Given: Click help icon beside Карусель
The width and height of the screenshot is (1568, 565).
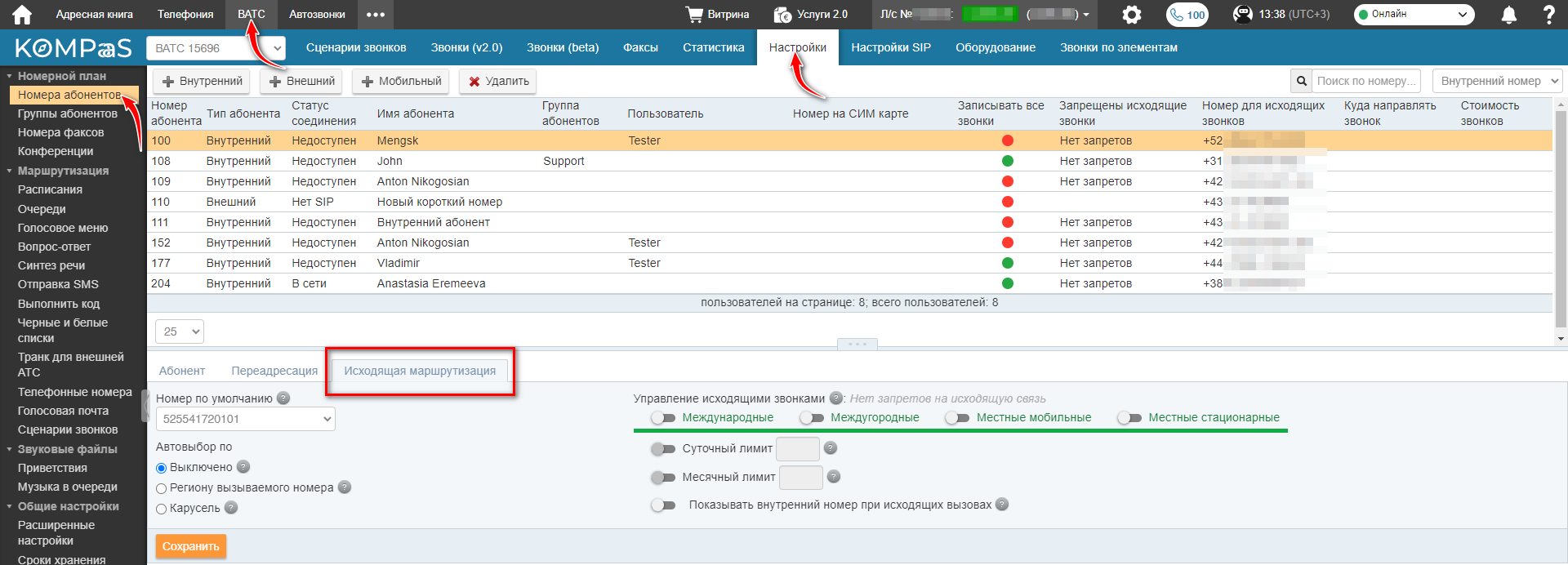Looking at the screenshot, I should coord(231,508).
